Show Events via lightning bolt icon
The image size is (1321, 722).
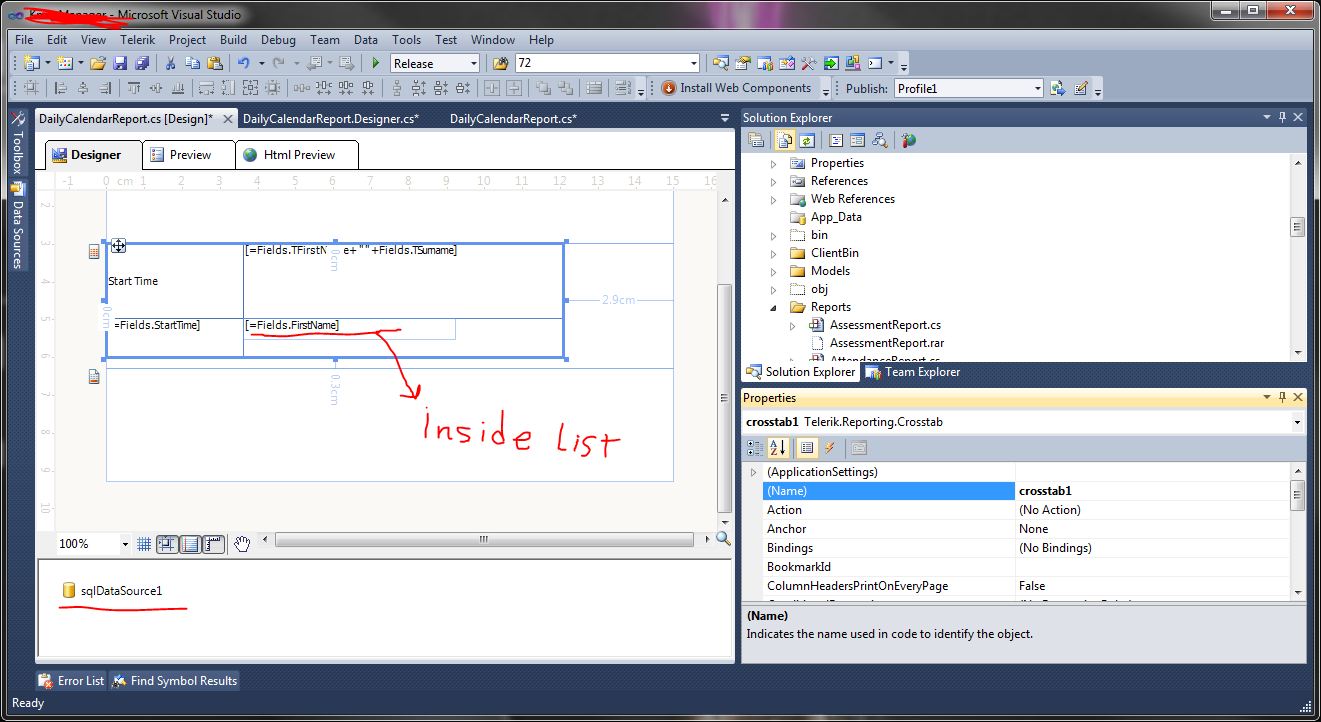(829, 447)
